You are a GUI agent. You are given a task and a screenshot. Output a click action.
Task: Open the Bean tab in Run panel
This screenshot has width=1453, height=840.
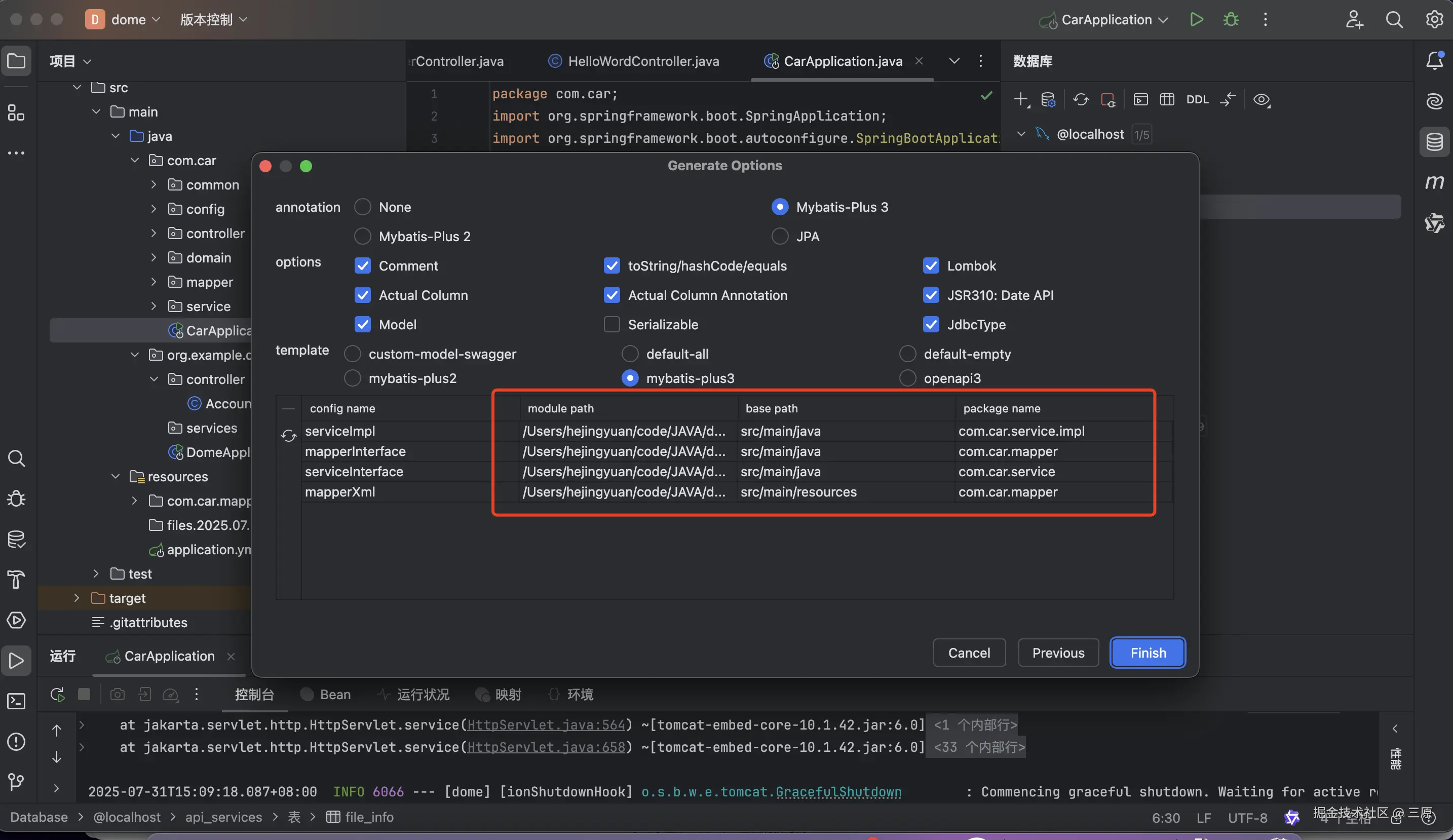[334, 694]
